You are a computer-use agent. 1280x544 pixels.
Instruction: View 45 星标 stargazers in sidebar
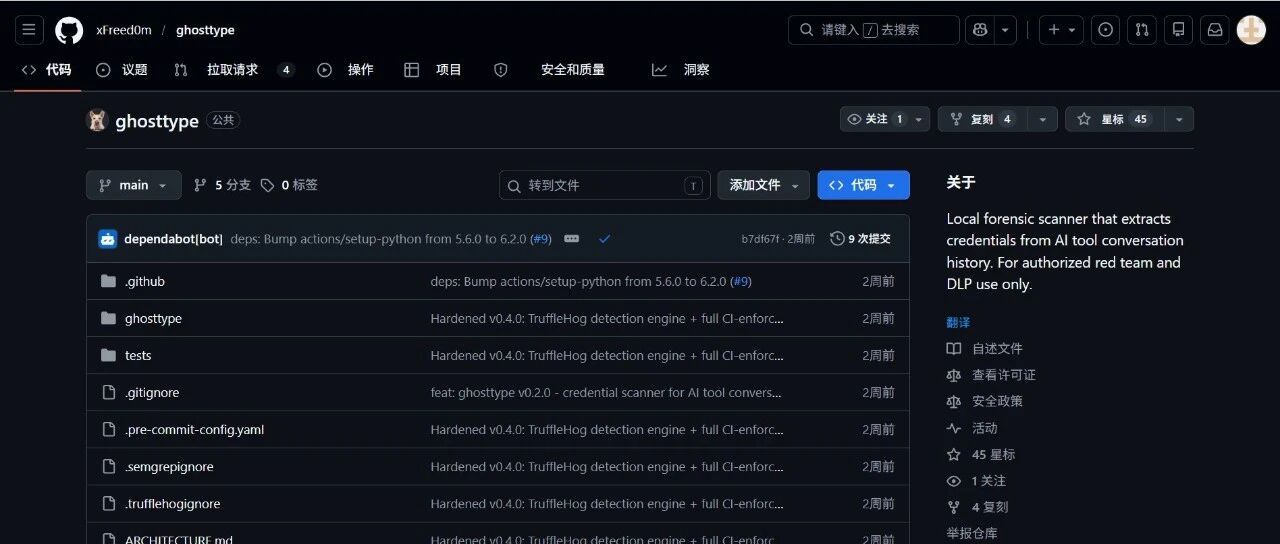coord(980,454)
